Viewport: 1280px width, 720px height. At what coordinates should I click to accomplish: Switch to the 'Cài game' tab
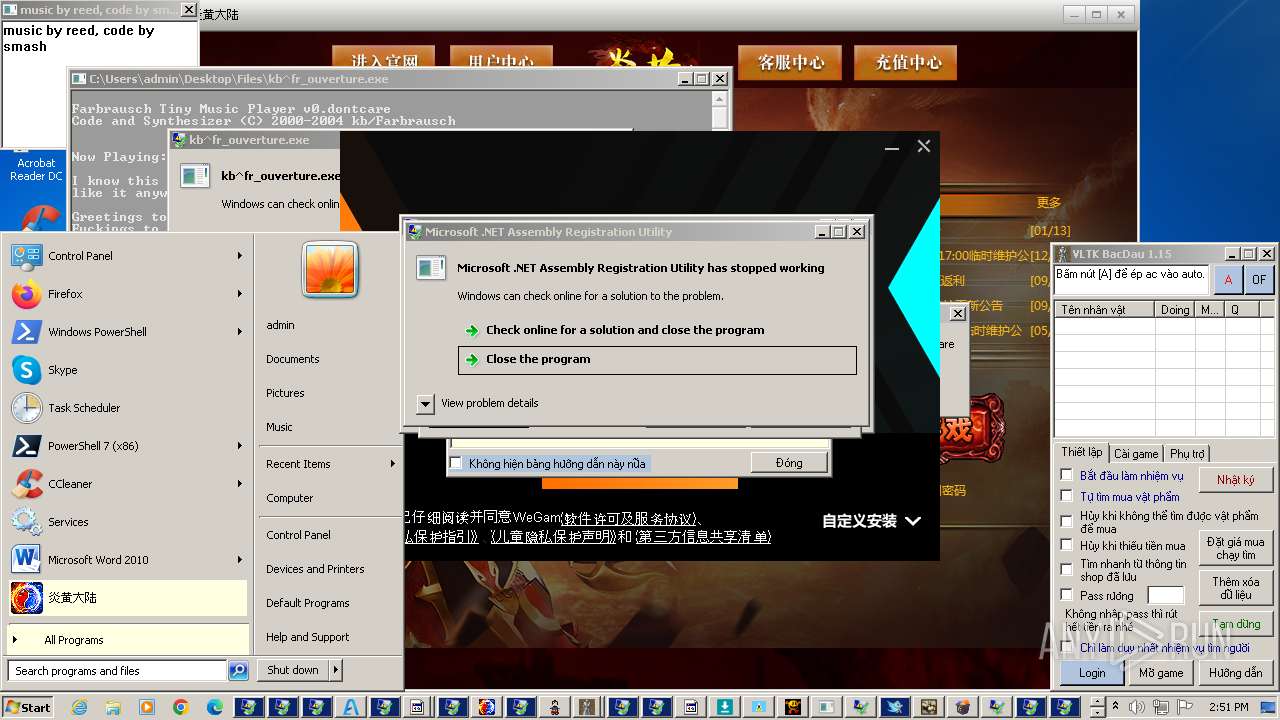[x=1136, y=454]
